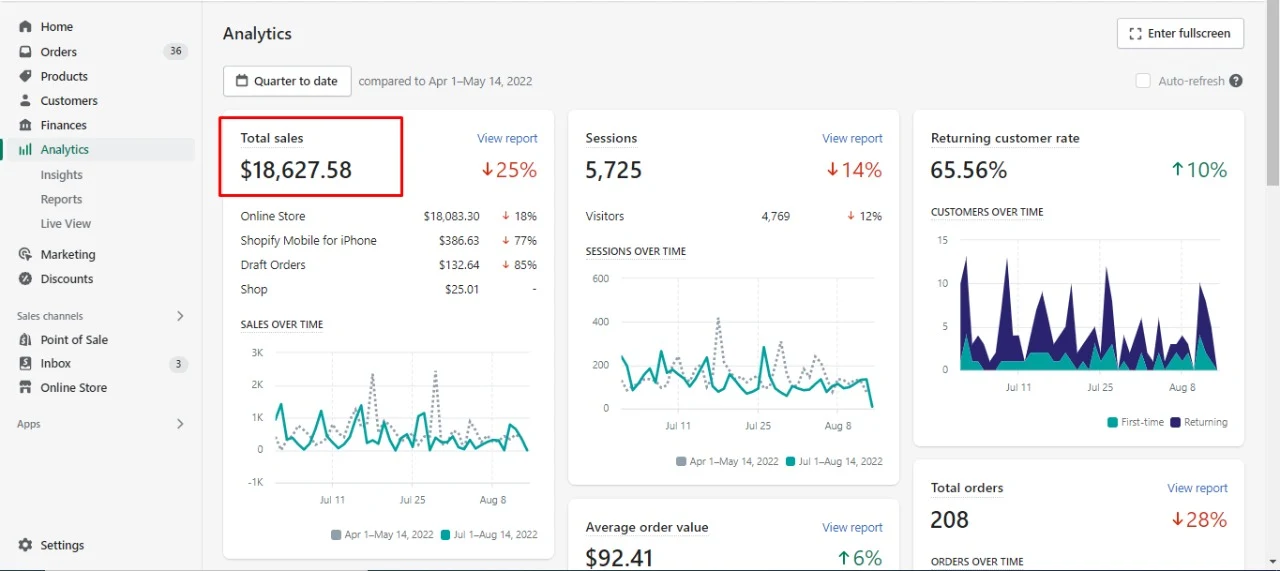
Task: Open Customers page
Action: point(69,100)
